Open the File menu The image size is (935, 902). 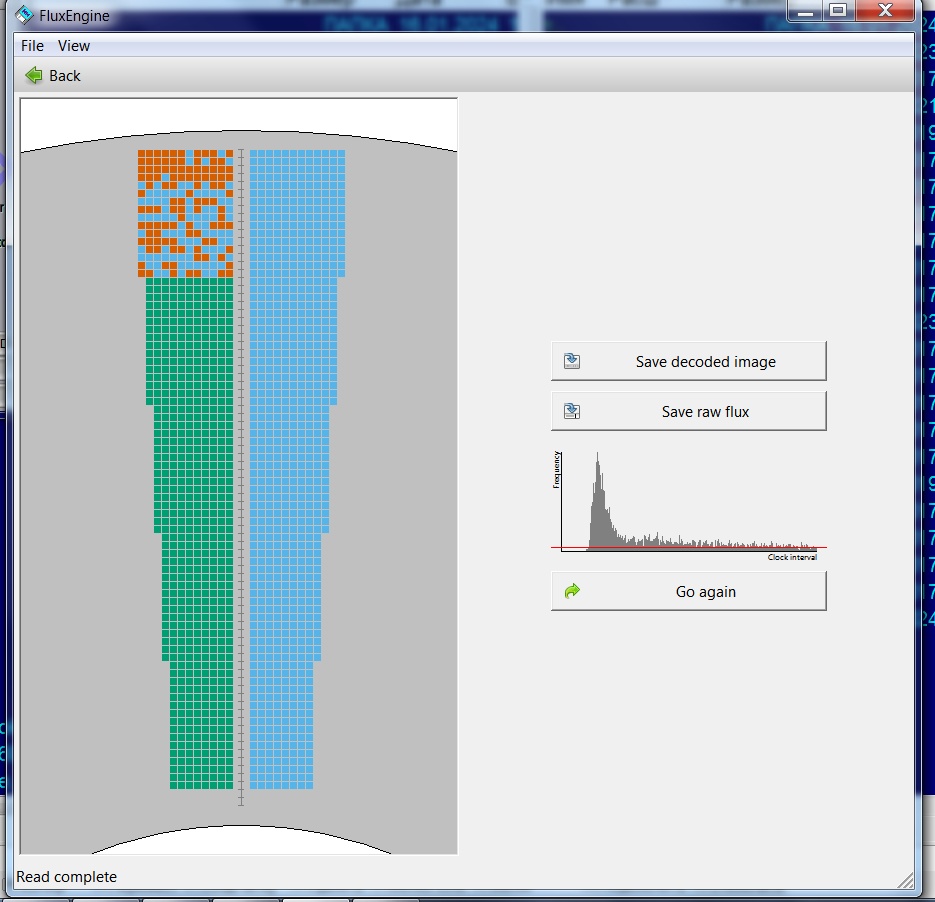click(x=32, y=46)
